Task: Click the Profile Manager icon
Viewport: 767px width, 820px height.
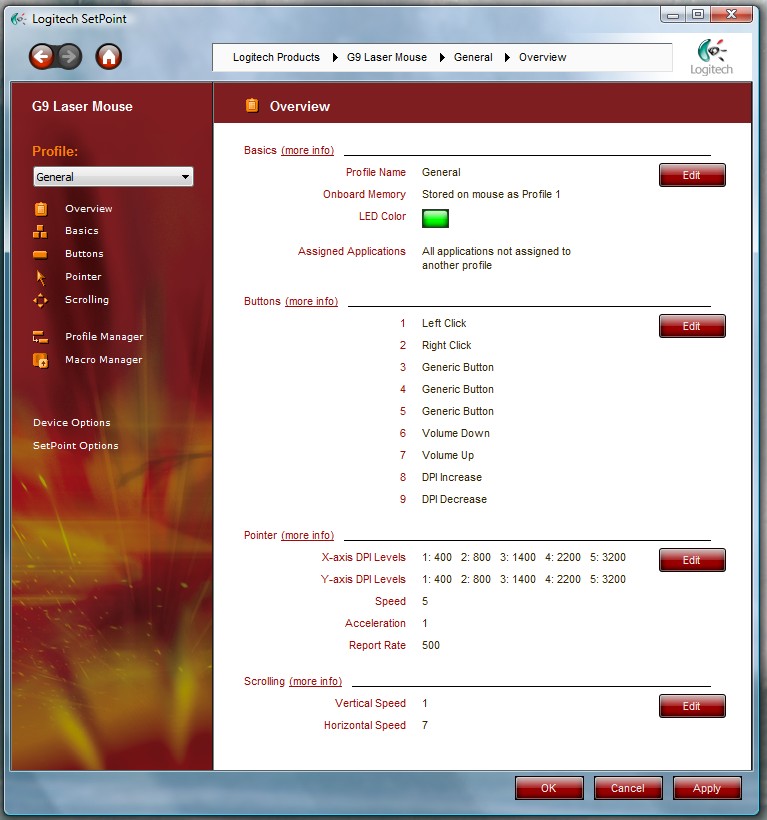Action: [x=40, y=337]
